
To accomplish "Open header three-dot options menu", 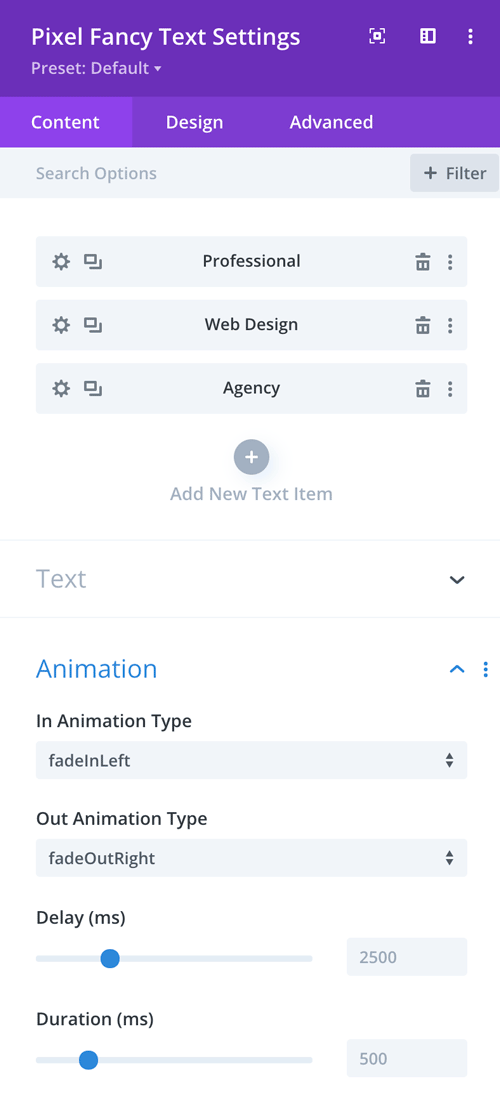I will (470, 37).
